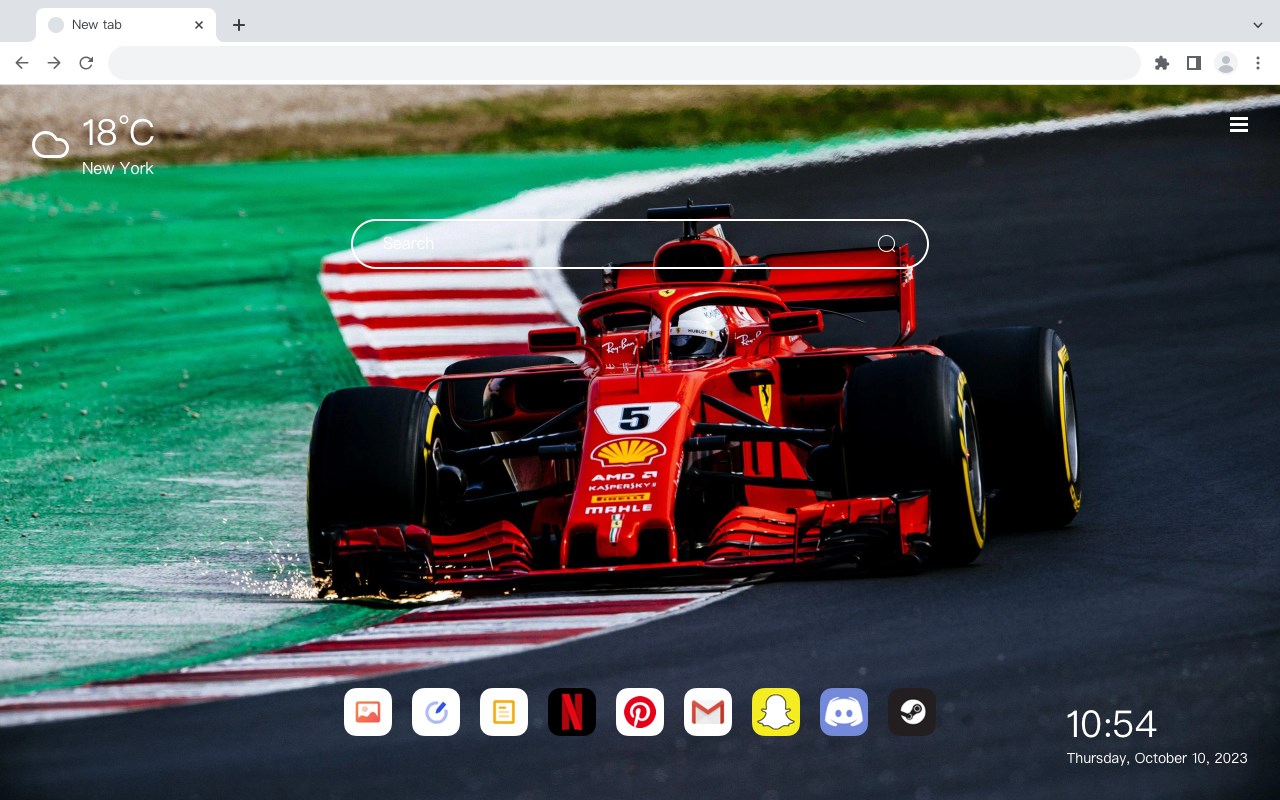Click the 10:54 clock display
The height and width of the screenshot is (800, 1280).
pyautogui.click(x=1111, y=724)
